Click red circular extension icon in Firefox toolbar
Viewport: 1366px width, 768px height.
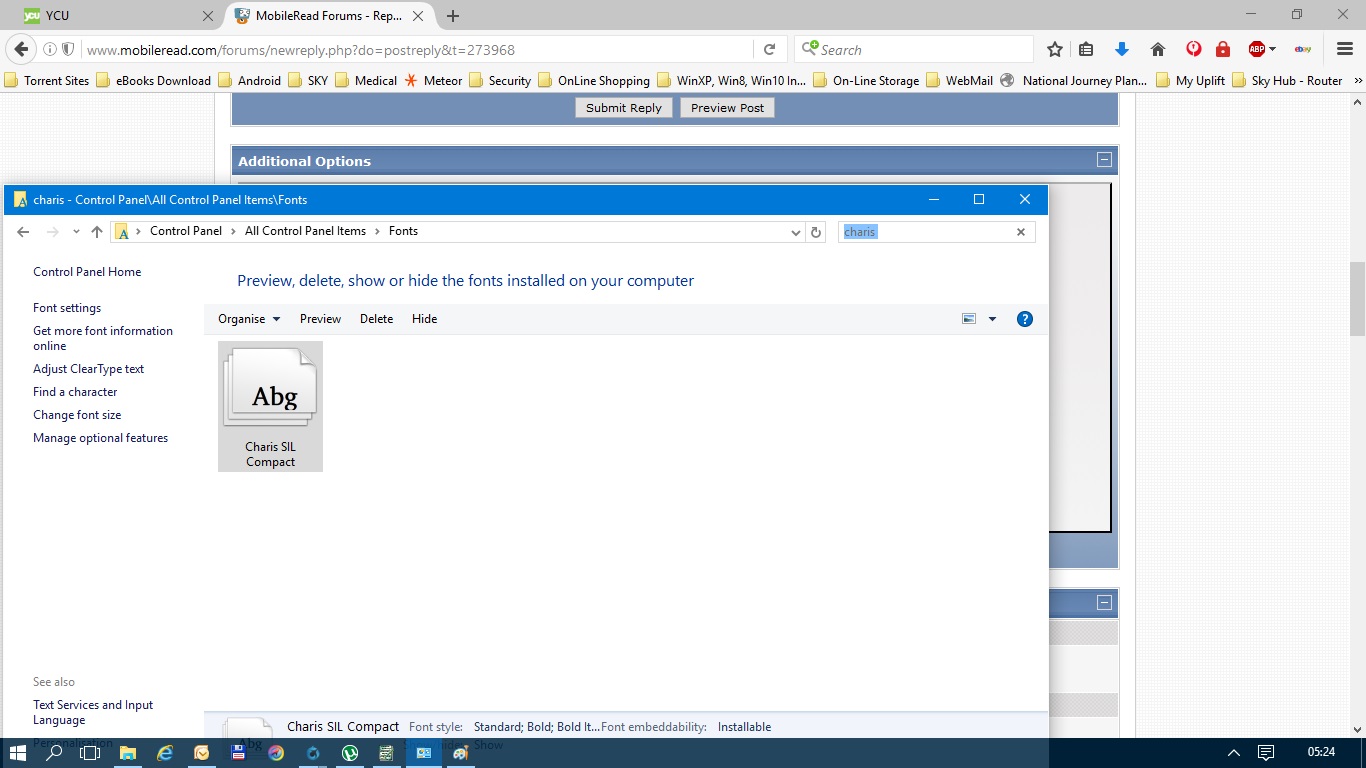coord(1194,49)
